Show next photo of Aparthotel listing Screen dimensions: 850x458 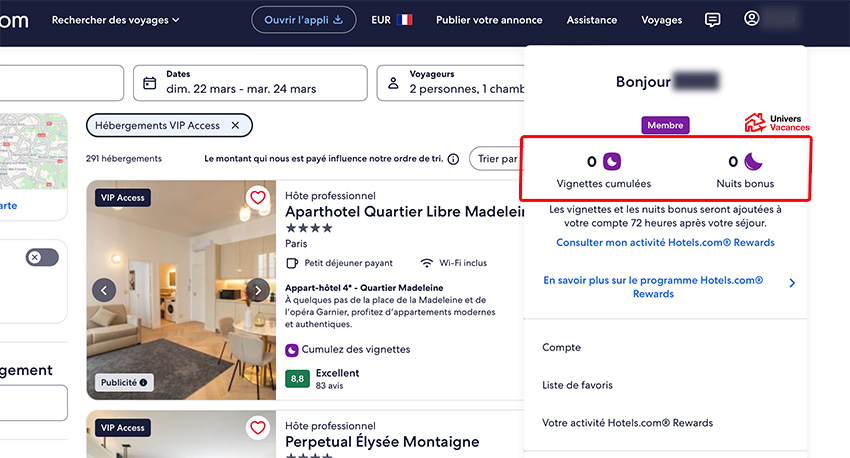[x=258, y=290]
